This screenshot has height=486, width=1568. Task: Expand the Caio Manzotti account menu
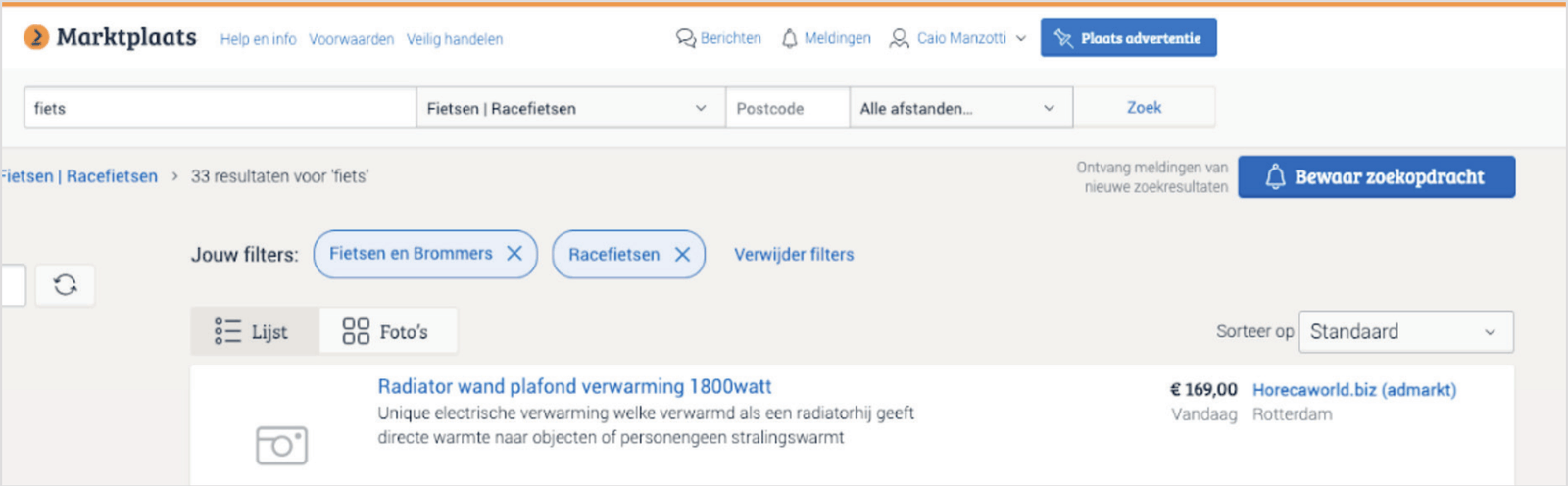(957, 38)
